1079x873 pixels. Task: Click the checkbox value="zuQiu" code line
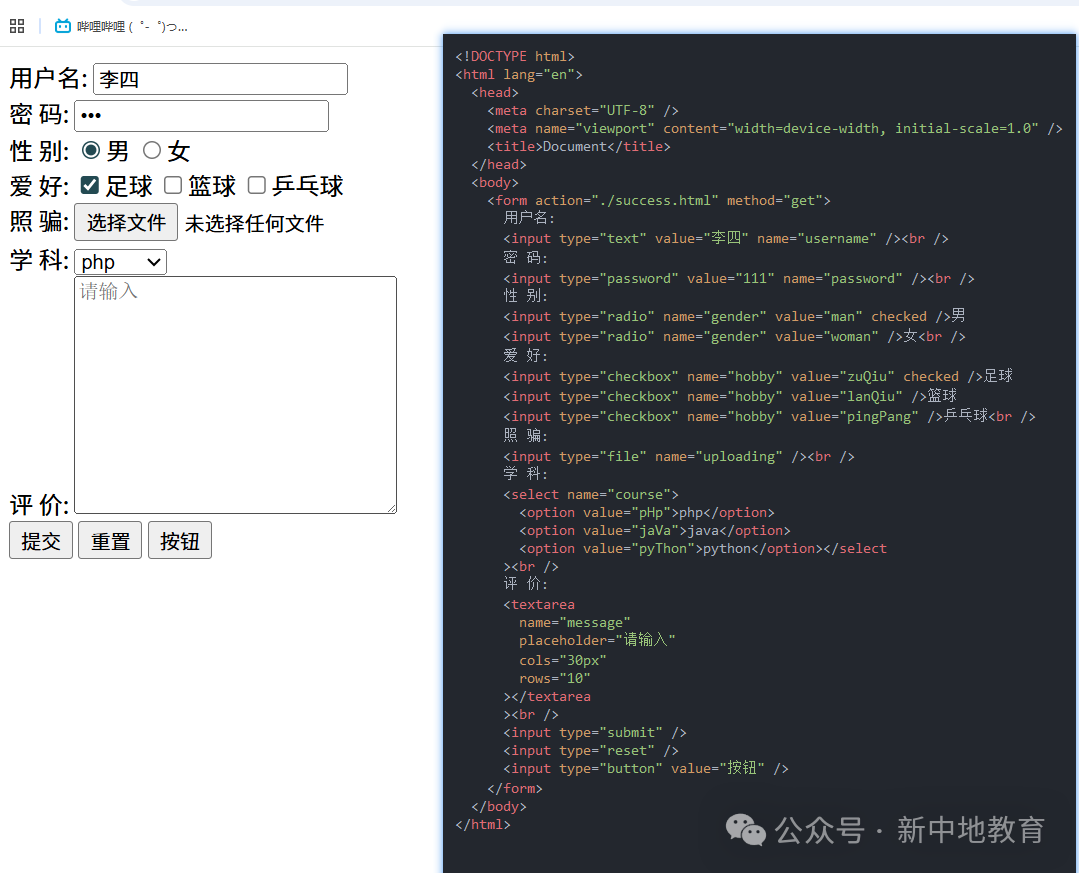758,376
